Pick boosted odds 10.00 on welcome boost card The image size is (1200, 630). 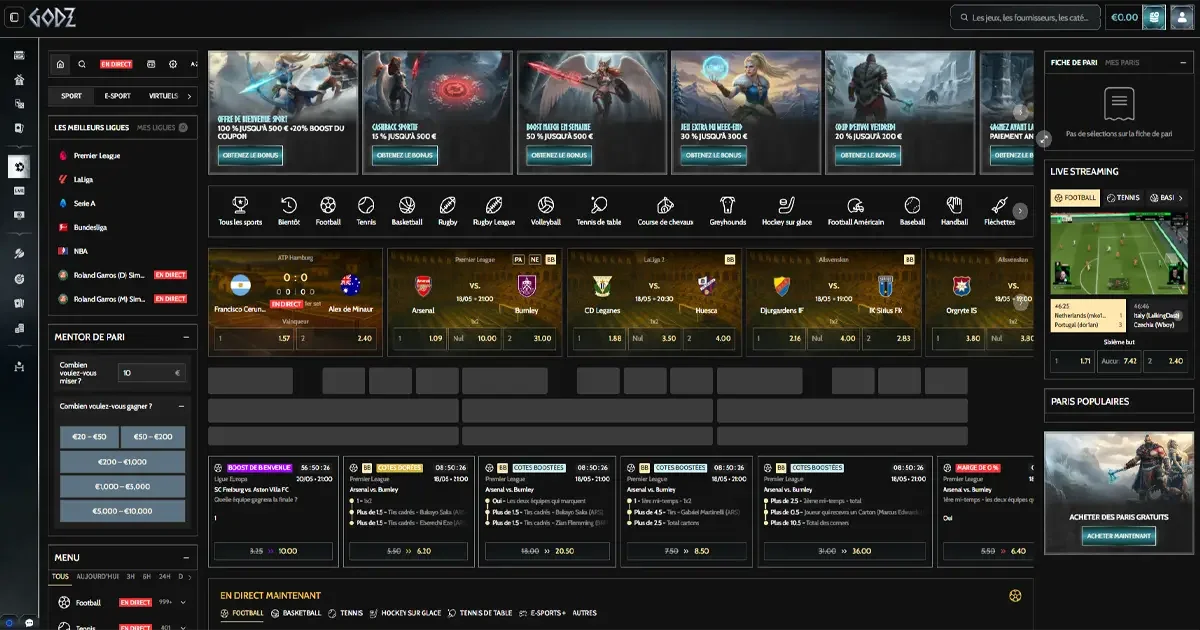point(272,551)
